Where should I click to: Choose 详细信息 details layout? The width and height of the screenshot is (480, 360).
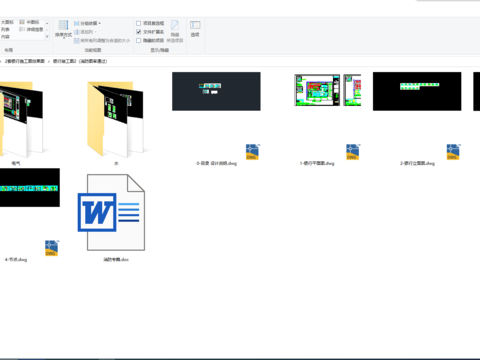click(x=31, y=29)
